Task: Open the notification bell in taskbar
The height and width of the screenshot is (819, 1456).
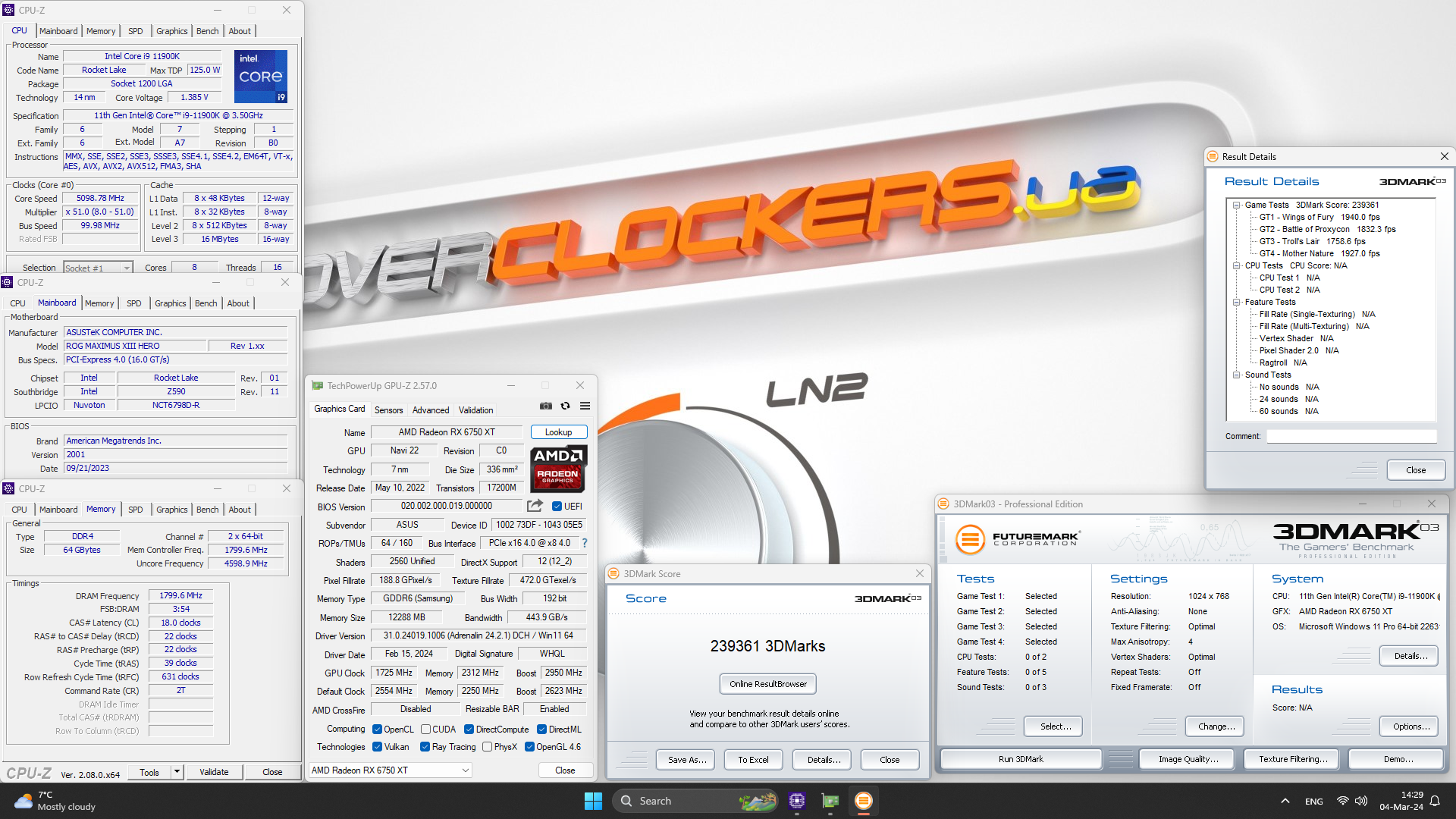Action: pos(1435,801)
